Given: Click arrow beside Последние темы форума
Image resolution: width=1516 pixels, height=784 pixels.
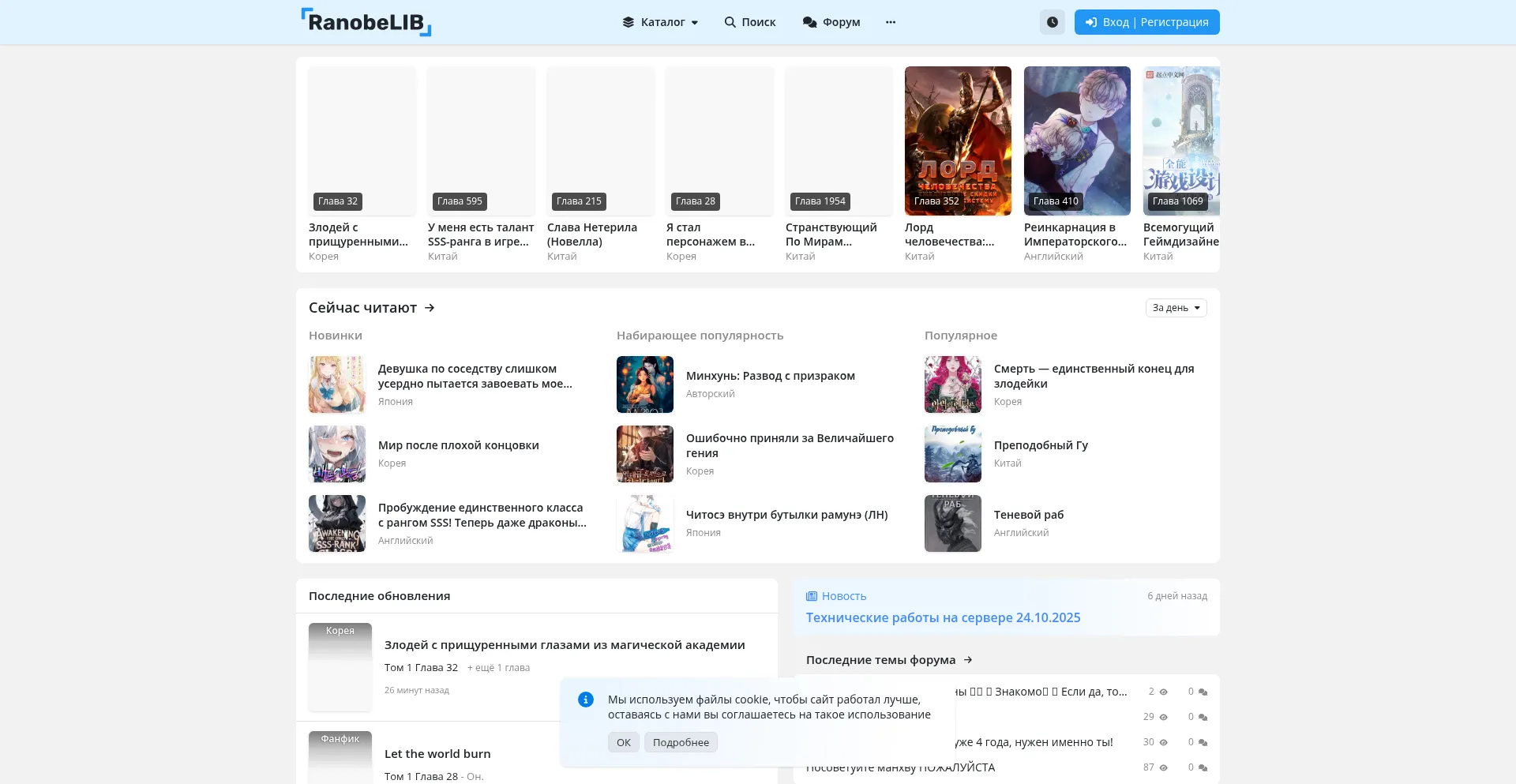Looking at the screenshot, I should click(x=968, y=660).
